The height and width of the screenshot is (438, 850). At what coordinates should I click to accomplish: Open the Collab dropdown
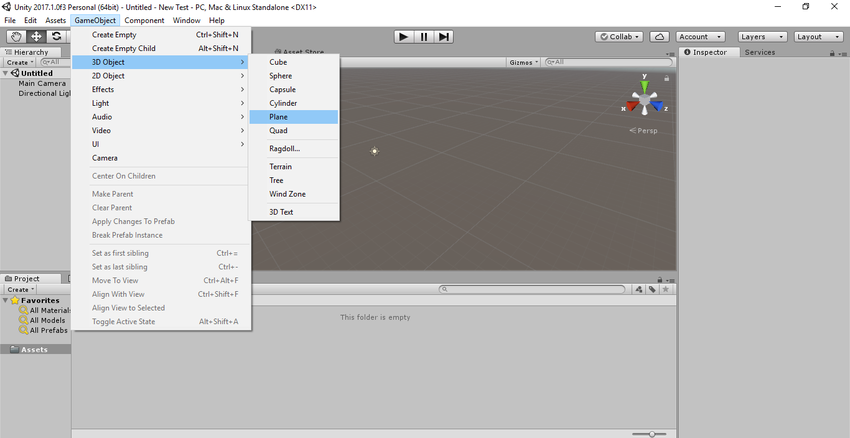[619, 37]
